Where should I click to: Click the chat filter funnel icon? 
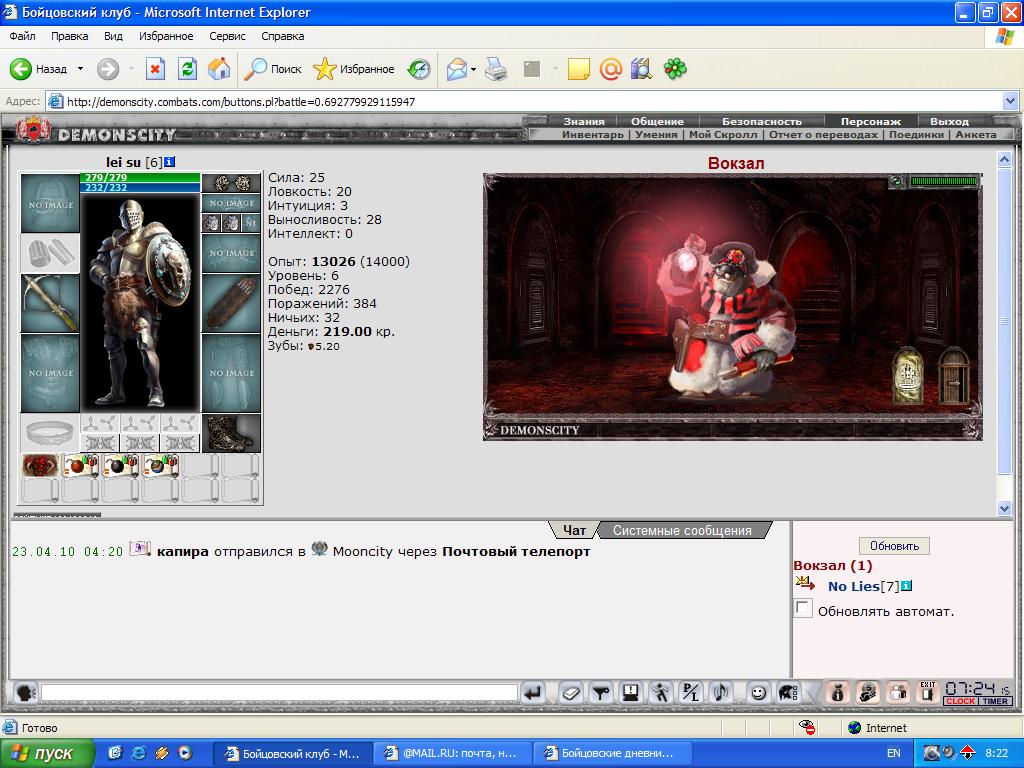(x=600, y=692)
